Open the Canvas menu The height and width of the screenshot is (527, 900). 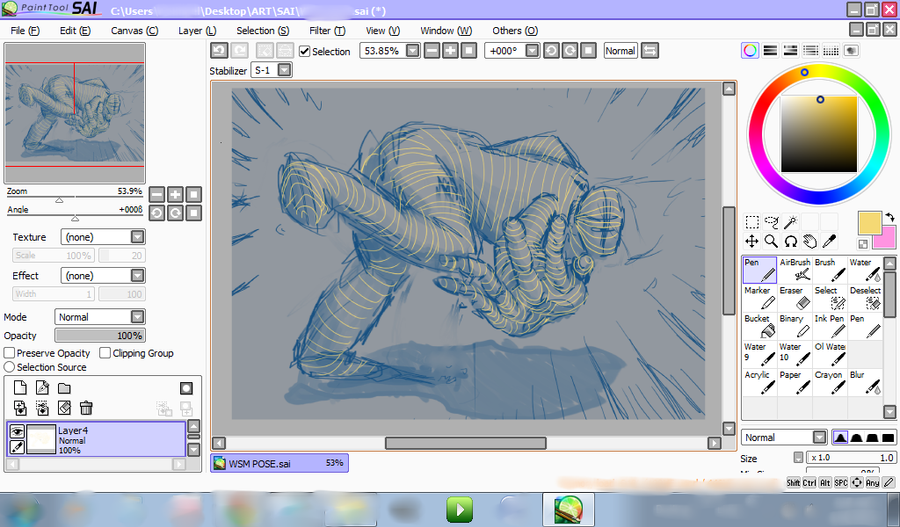[134, 30]
